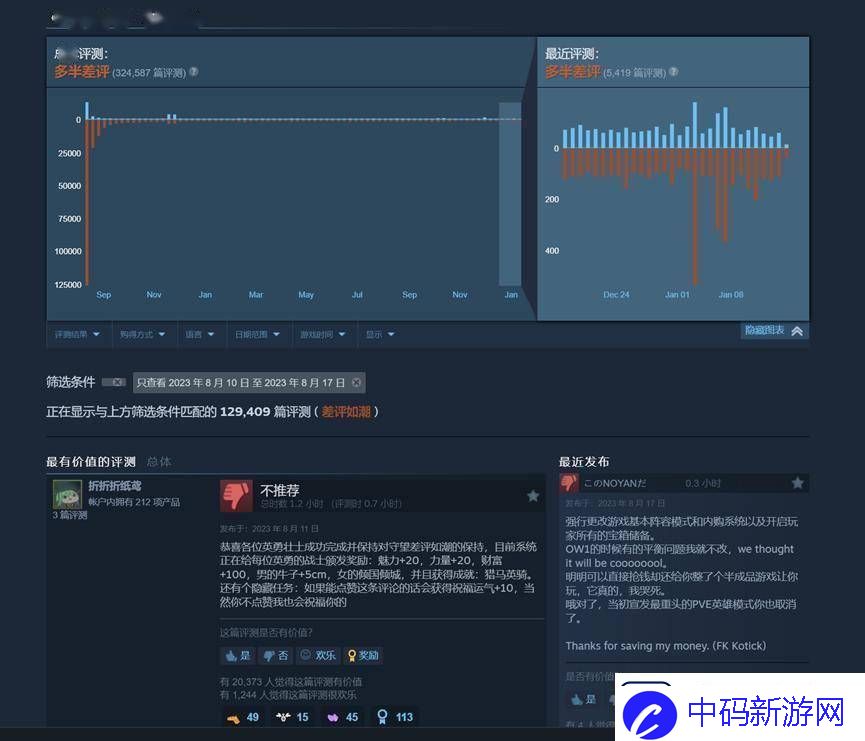The height and width of the screenshot is (741, 865).
Task: Click 折折折纸鸢's avatar image
Action: coord(67,494)
